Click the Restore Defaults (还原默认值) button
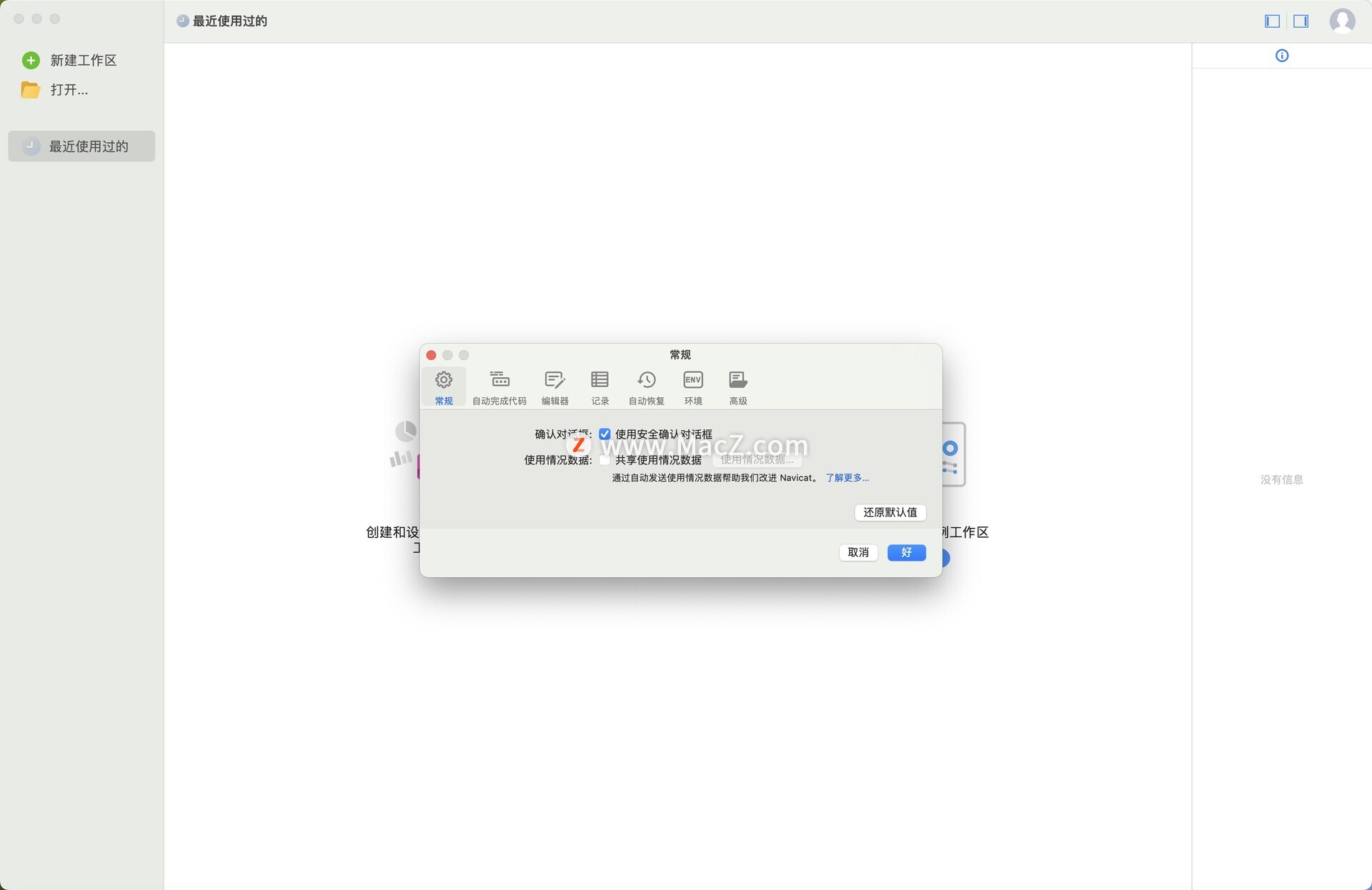The width and height of the screenshot is (1372, 890). (x=890, y=512)
